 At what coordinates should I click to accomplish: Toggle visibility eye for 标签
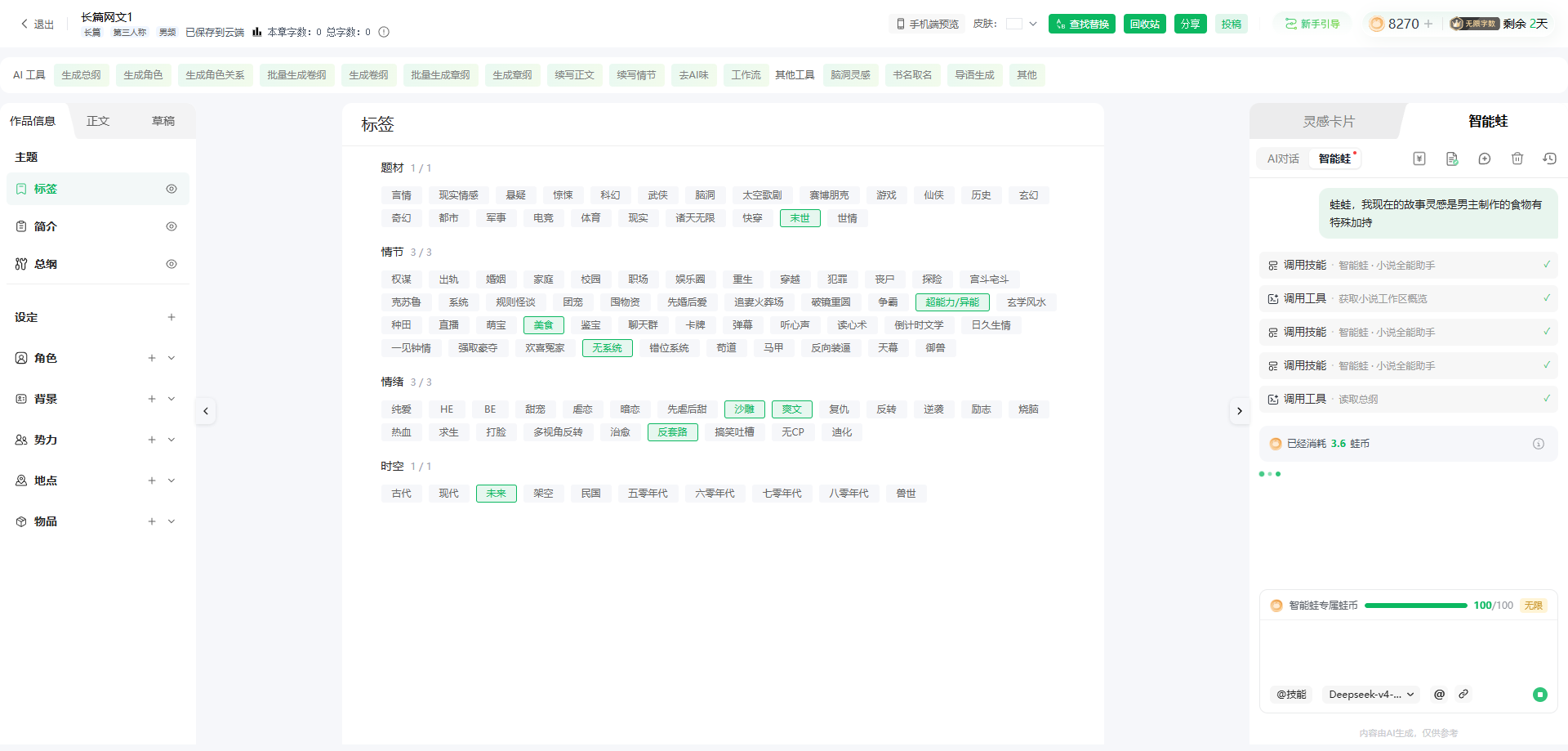(x=171, y=189)
